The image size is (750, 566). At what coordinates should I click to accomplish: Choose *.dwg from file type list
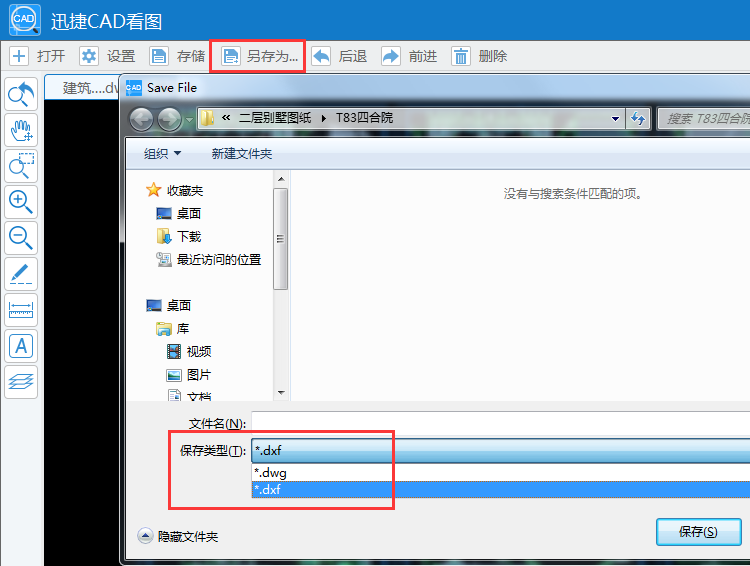[500, 473]
